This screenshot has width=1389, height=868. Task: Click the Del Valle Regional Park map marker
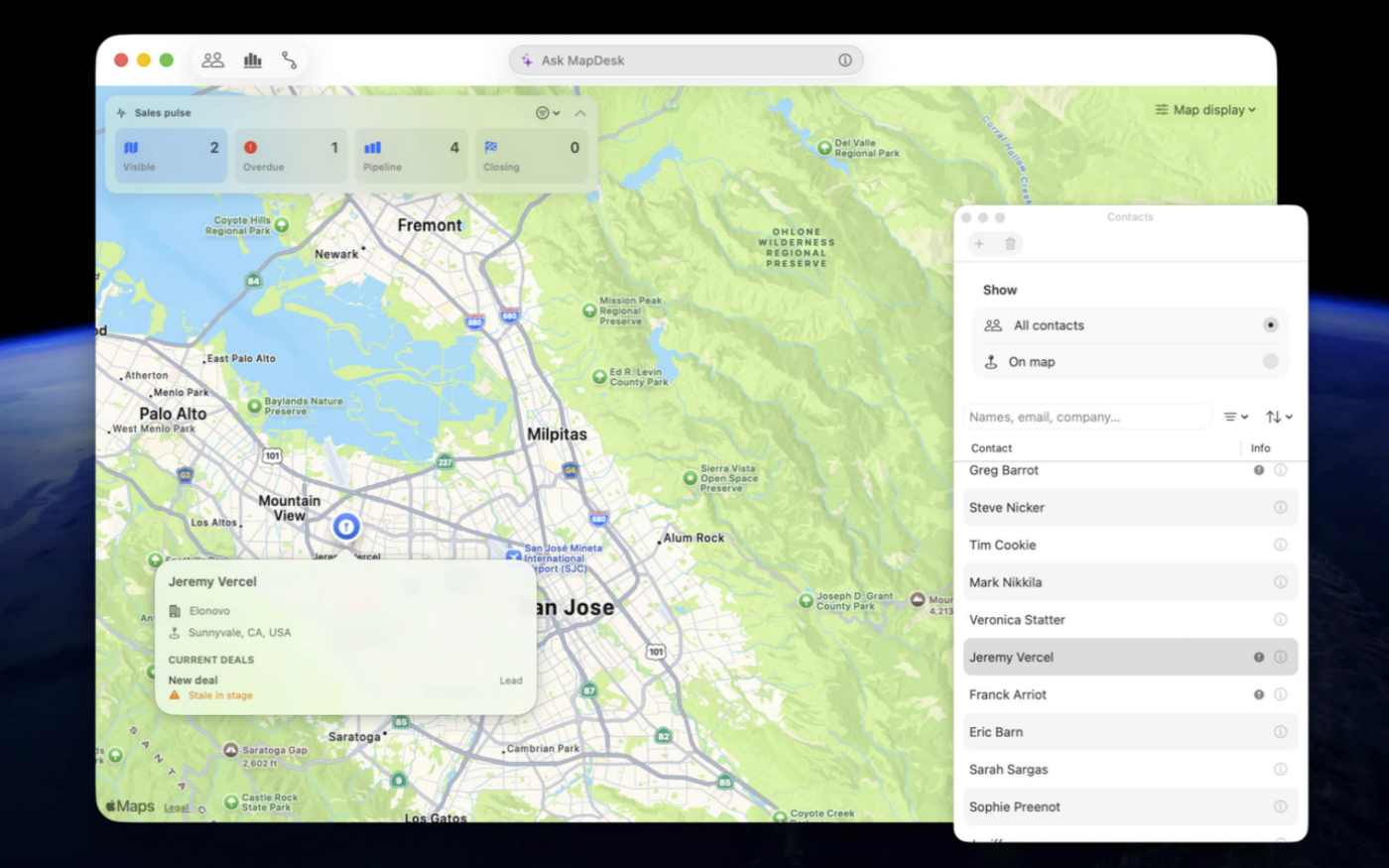824,148
